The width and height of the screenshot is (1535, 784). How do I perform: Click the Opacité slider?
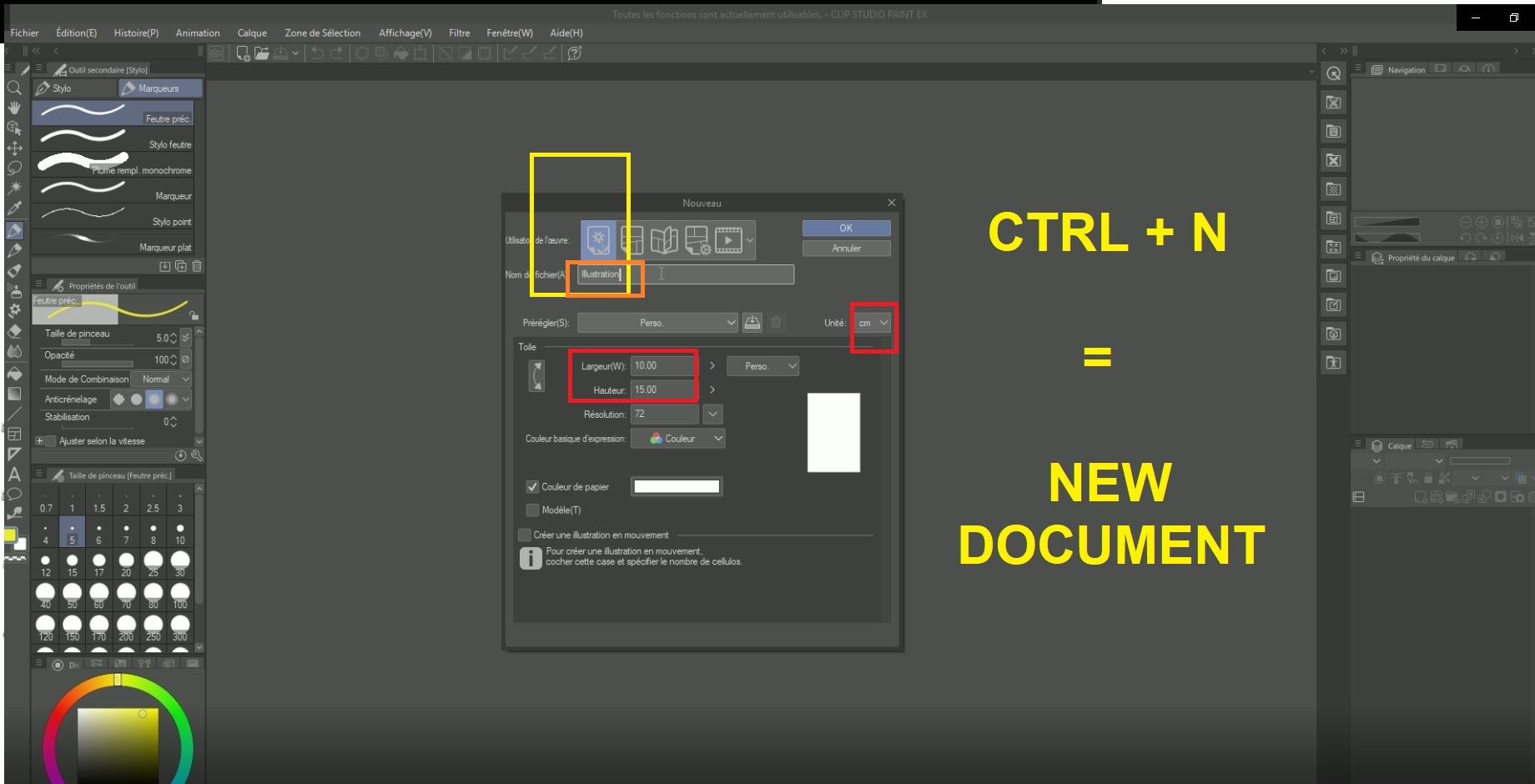98,364
